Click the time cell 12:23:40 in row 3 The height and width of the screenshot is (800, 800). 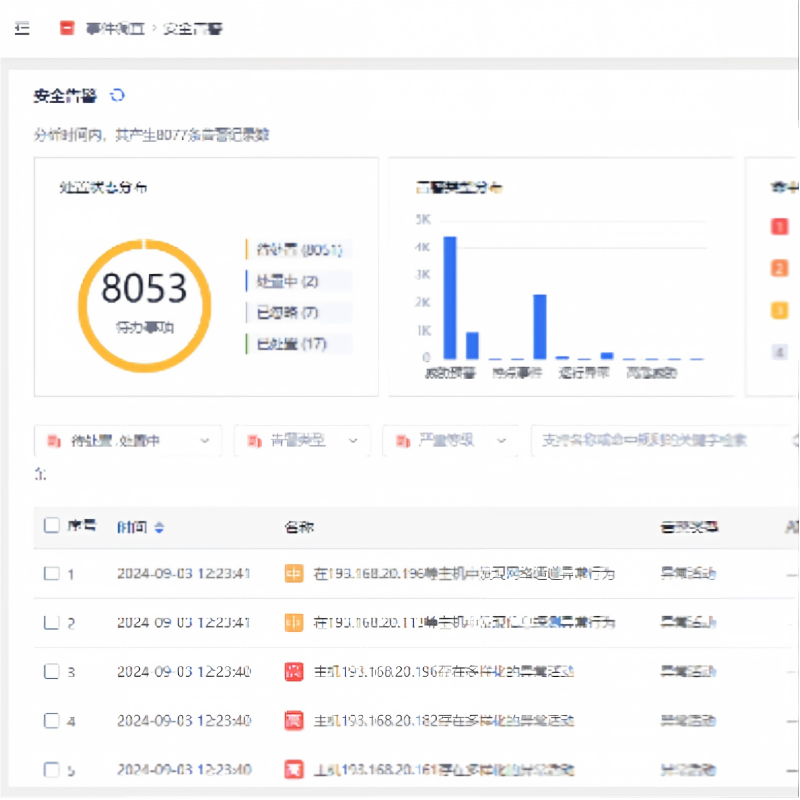[x=184, y=671]
